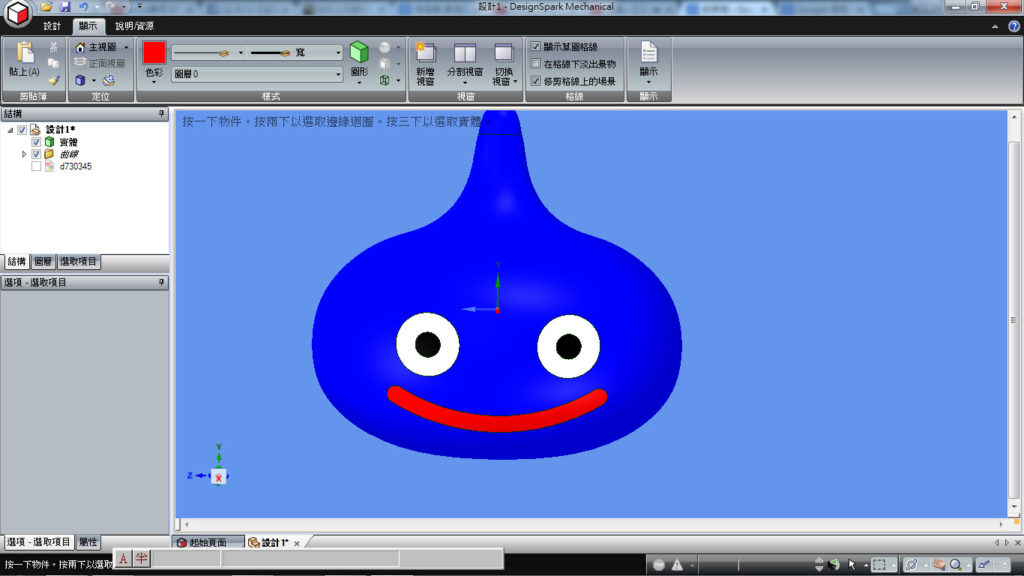Pin the 選項 - 選取項目 panel pushpin
The image size is (1024, 576).
point(161,282)
